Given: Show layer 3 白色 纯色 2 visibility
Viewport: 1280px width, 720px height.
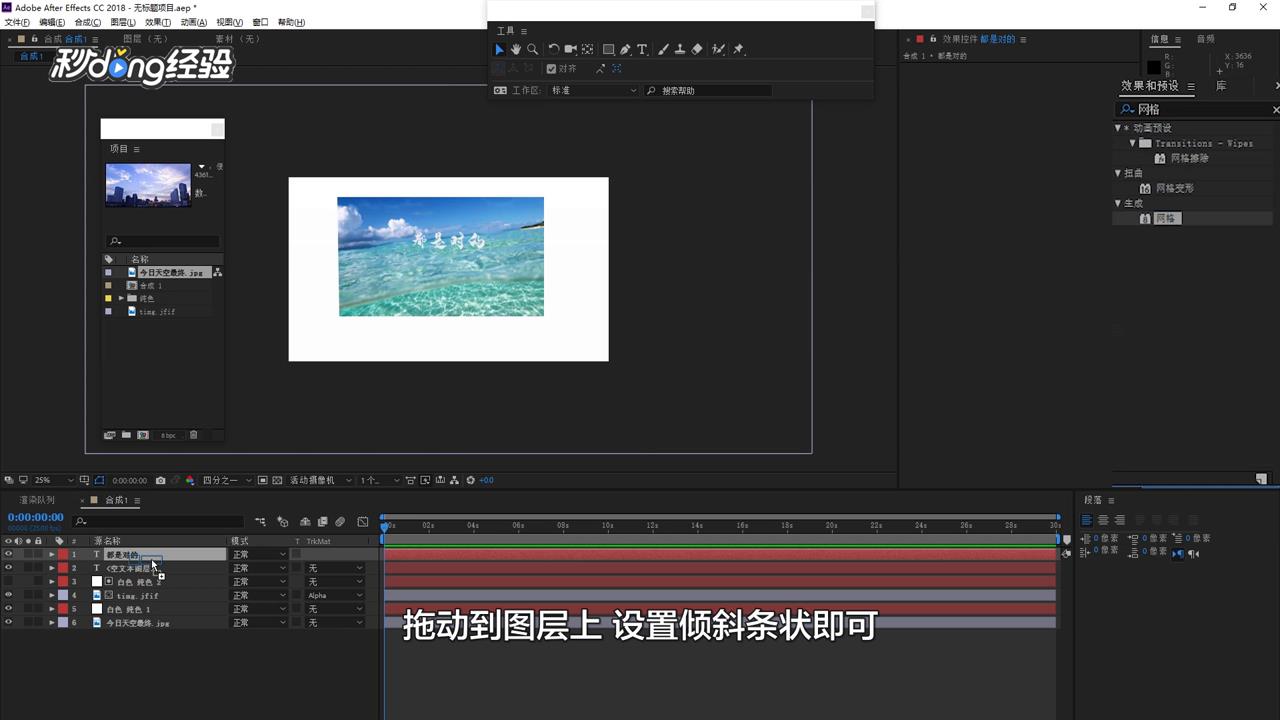Looking at the screenshot, I should point(9,581).
